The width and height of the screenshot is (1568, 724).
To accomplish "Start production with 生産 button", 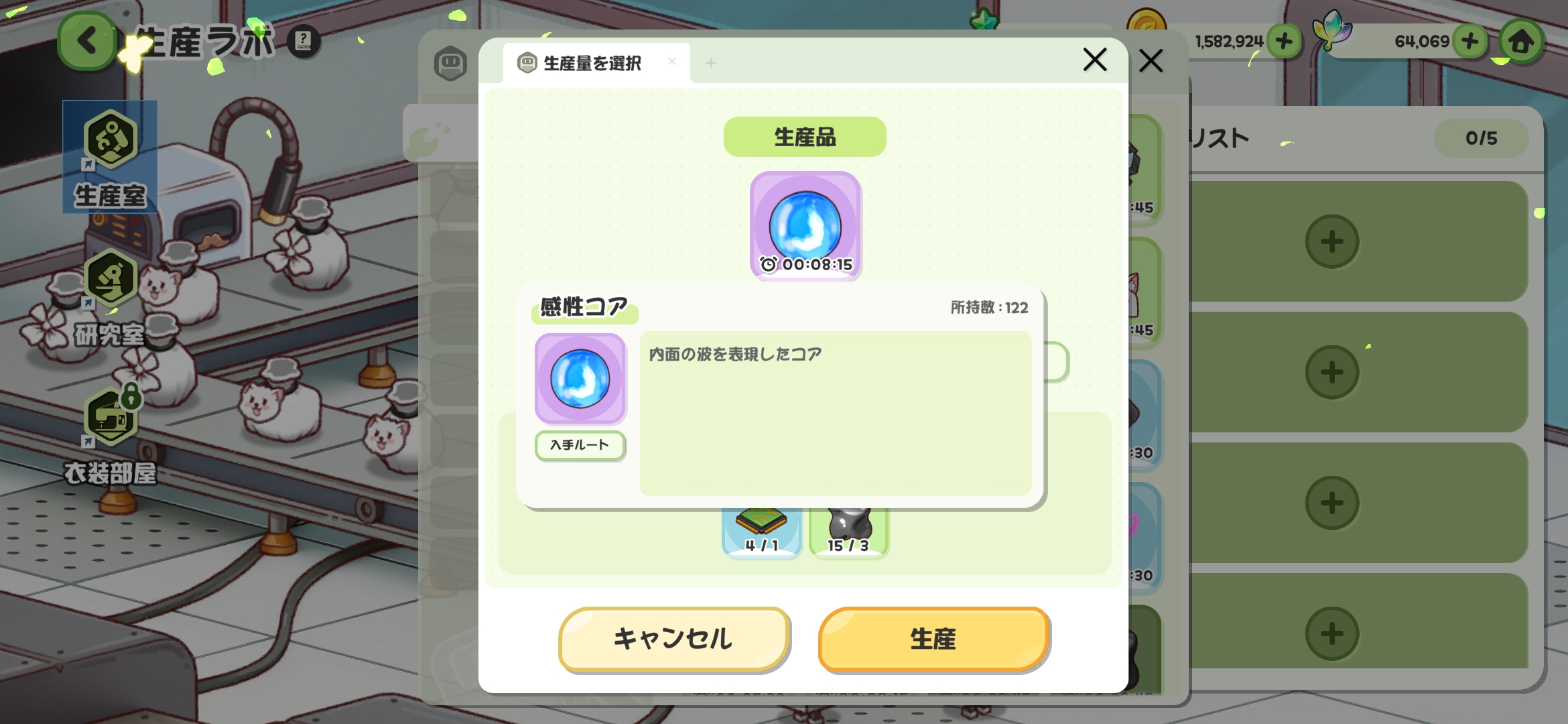I will click(x=933, y=639).
